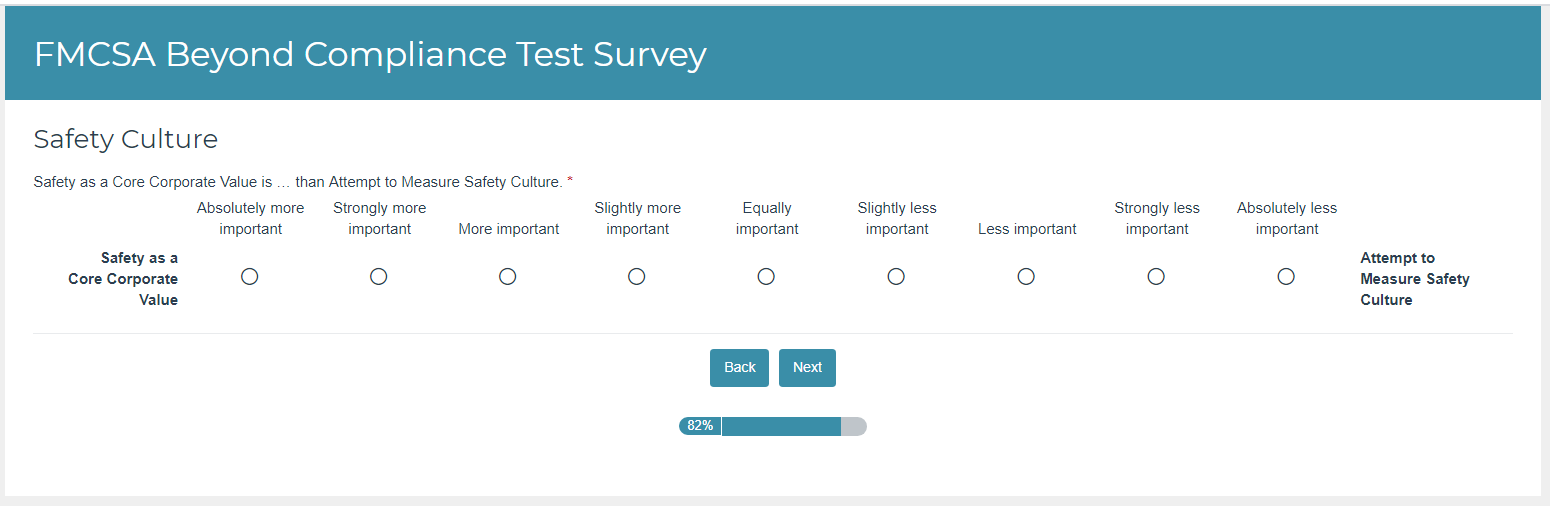Screen dimensions: 1550x506
Task: Go to the previous page with Back
Action: pos(739,368)
